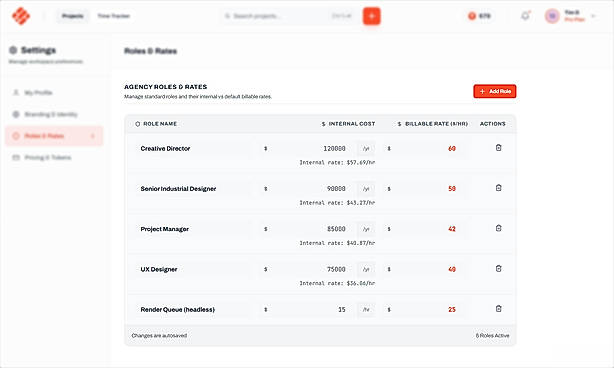Click the Settings gear icon in sidebar
The height and width of the screenshot is (368, 614).
tap(13, 50)
